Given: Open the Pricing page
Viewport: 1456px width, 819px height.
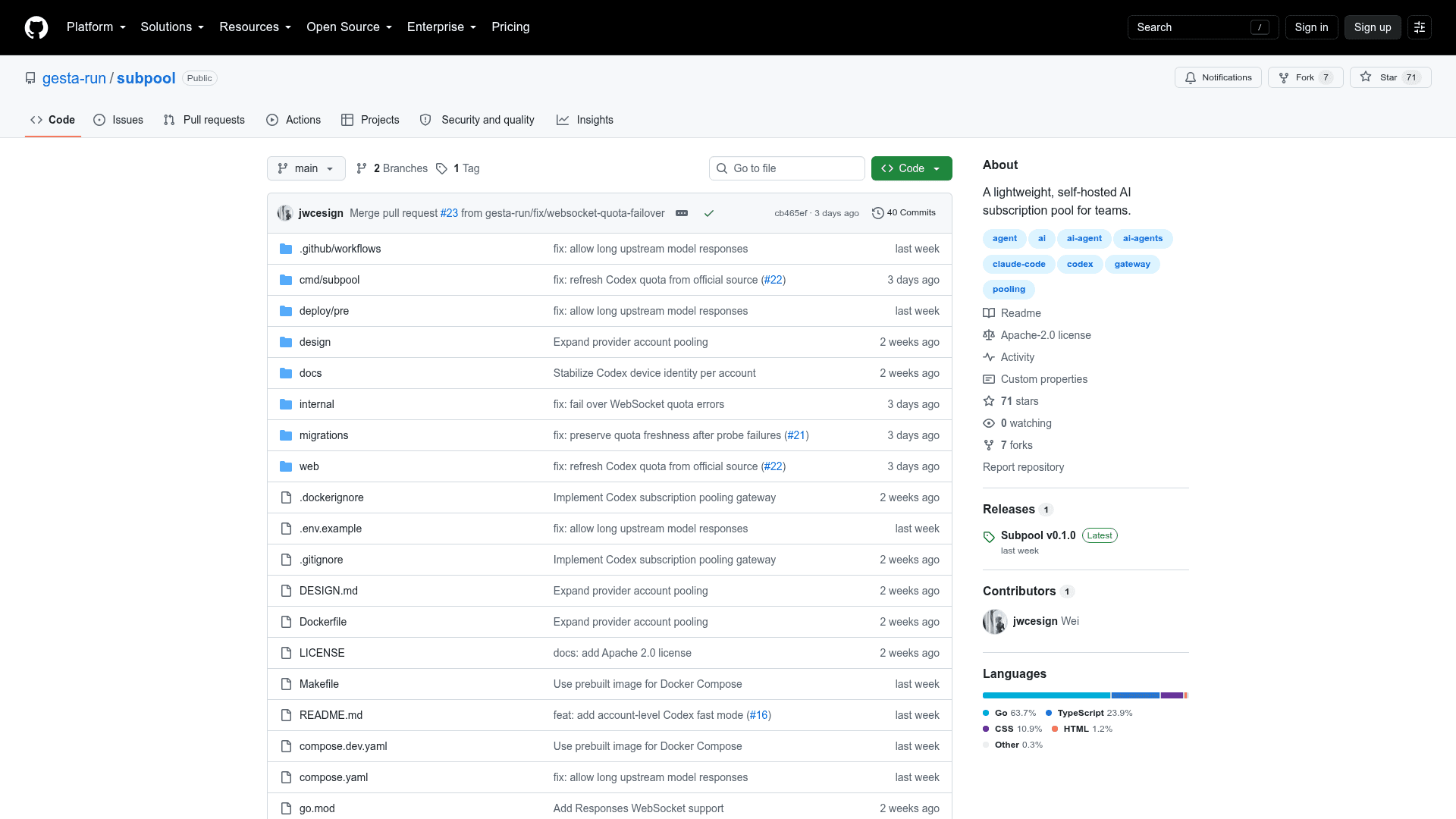Looking at the screenshot, I should pyautogui.click(x=510, y=27).
